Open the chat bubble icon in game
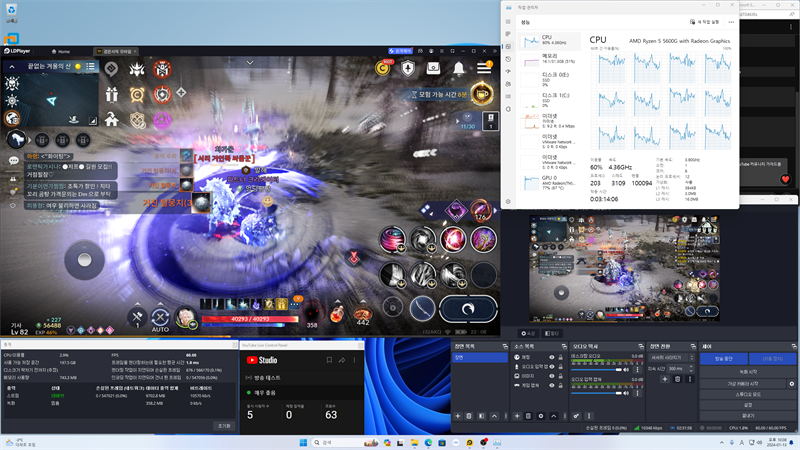The image size is (800, 450). 13,161
